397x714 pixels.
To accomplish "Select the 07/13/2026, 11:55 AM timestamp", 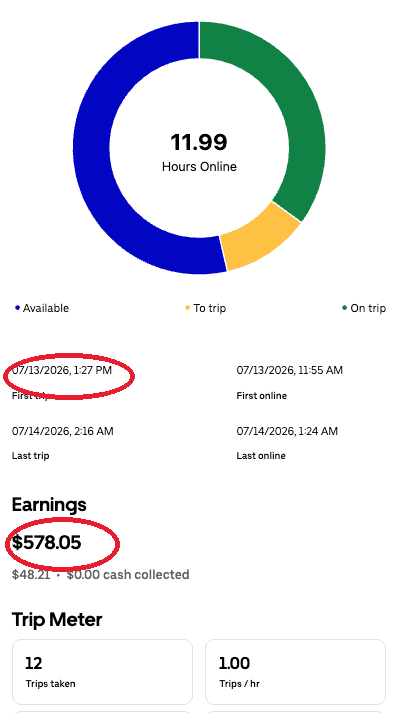I will pyautogui.click(x=290, y=370).
